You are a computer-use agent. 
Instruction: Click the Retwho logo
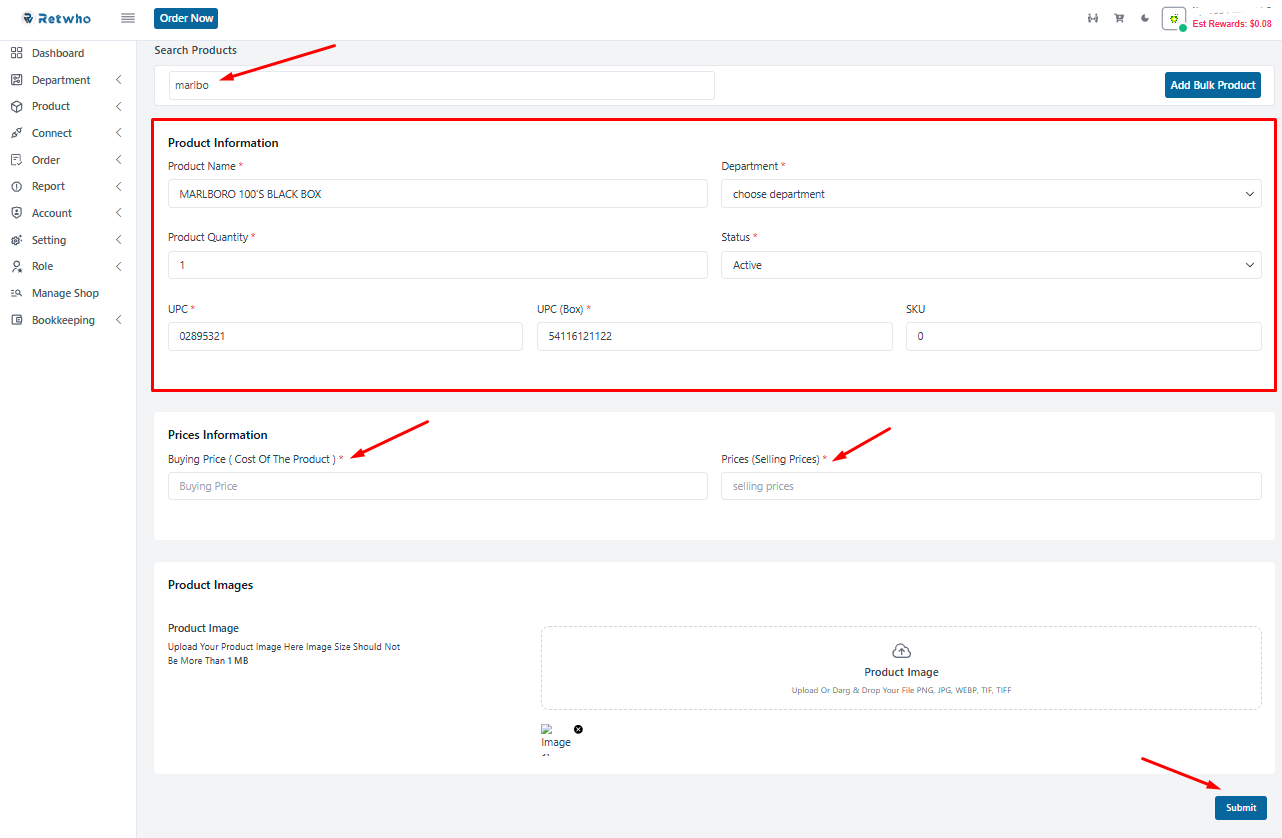click(x=57, y=18)
